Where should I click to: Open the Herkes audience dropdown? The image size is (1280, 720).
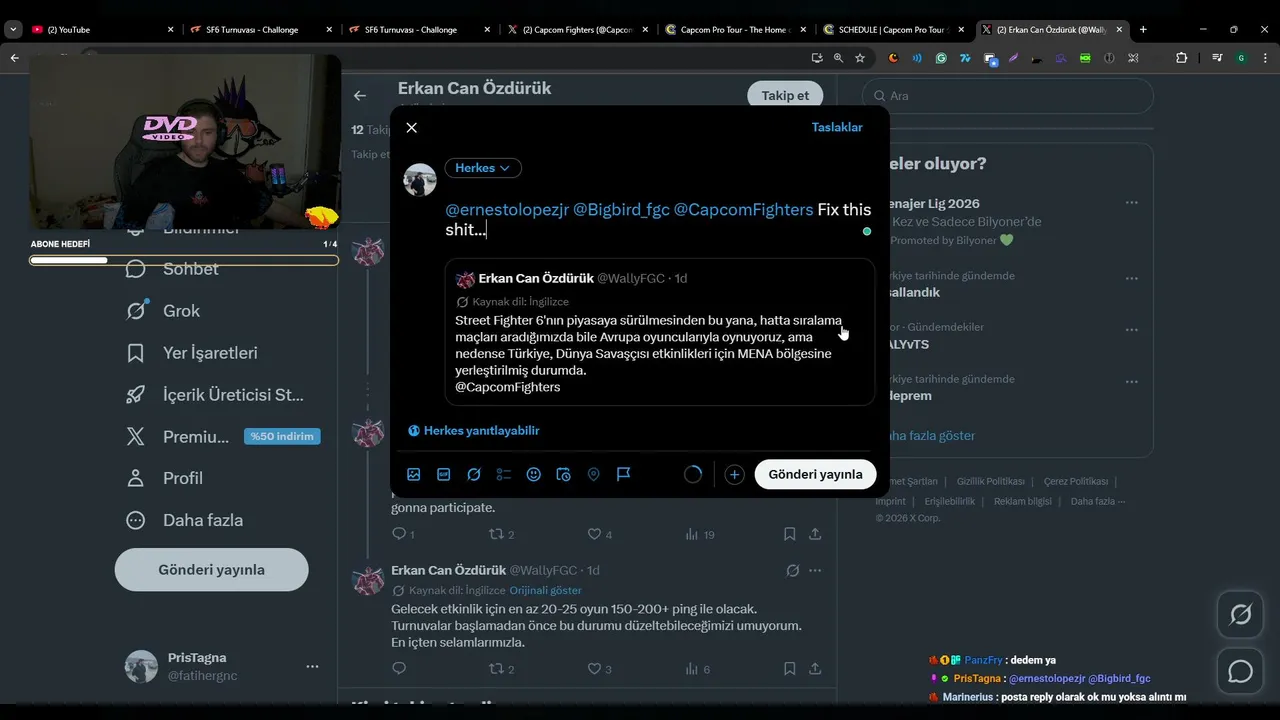pyautogui.click(x=483, y=168)
